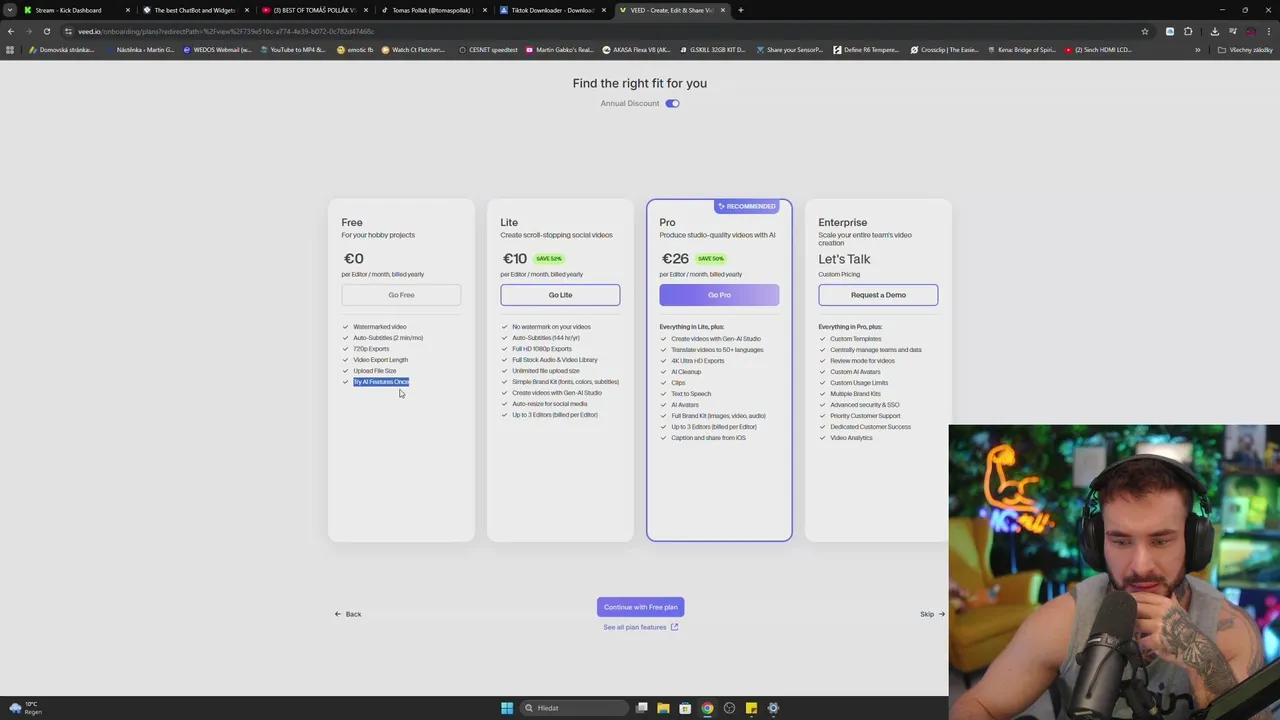
Task: Click SAVE 50% badge on Pro
Action: pyautogui.click(x=710, y=259)
